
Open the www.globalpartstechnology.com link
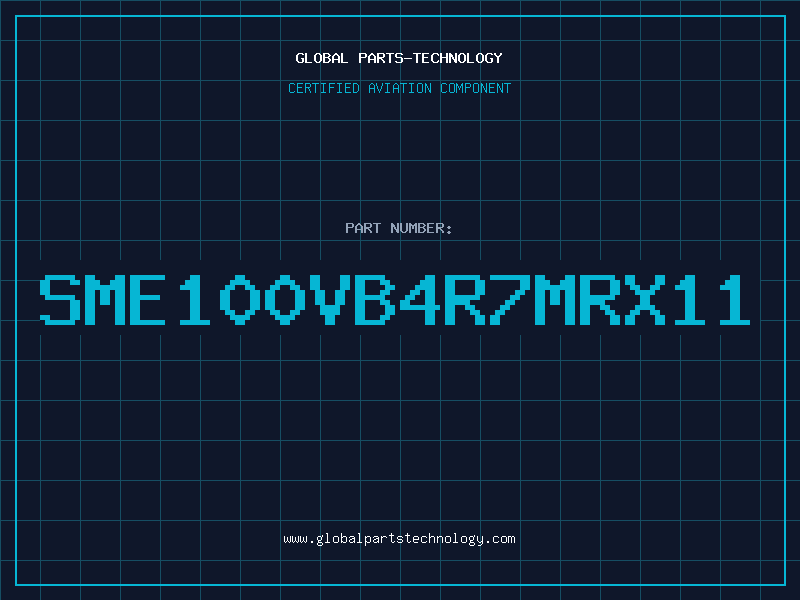[399, 539]
